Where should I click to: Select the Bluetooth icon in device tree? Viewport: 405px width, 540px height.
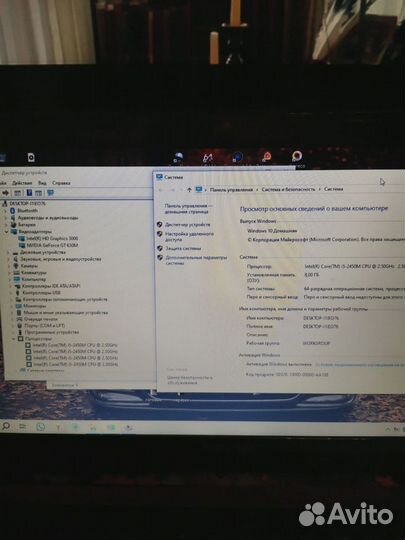click(13, 210)
